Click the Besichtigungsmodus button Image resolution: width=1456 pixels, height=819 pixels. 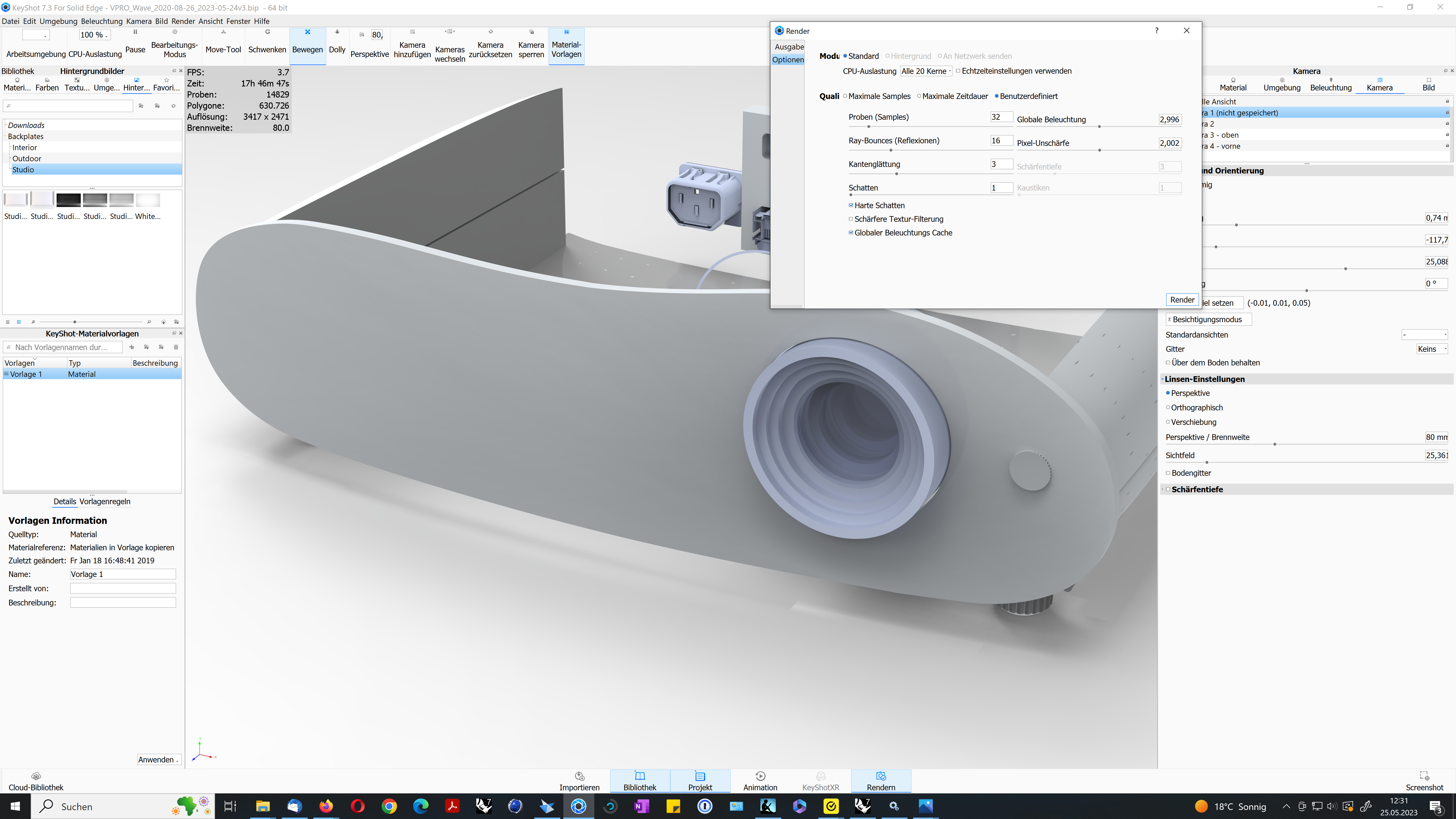[x=1208, y=319]
